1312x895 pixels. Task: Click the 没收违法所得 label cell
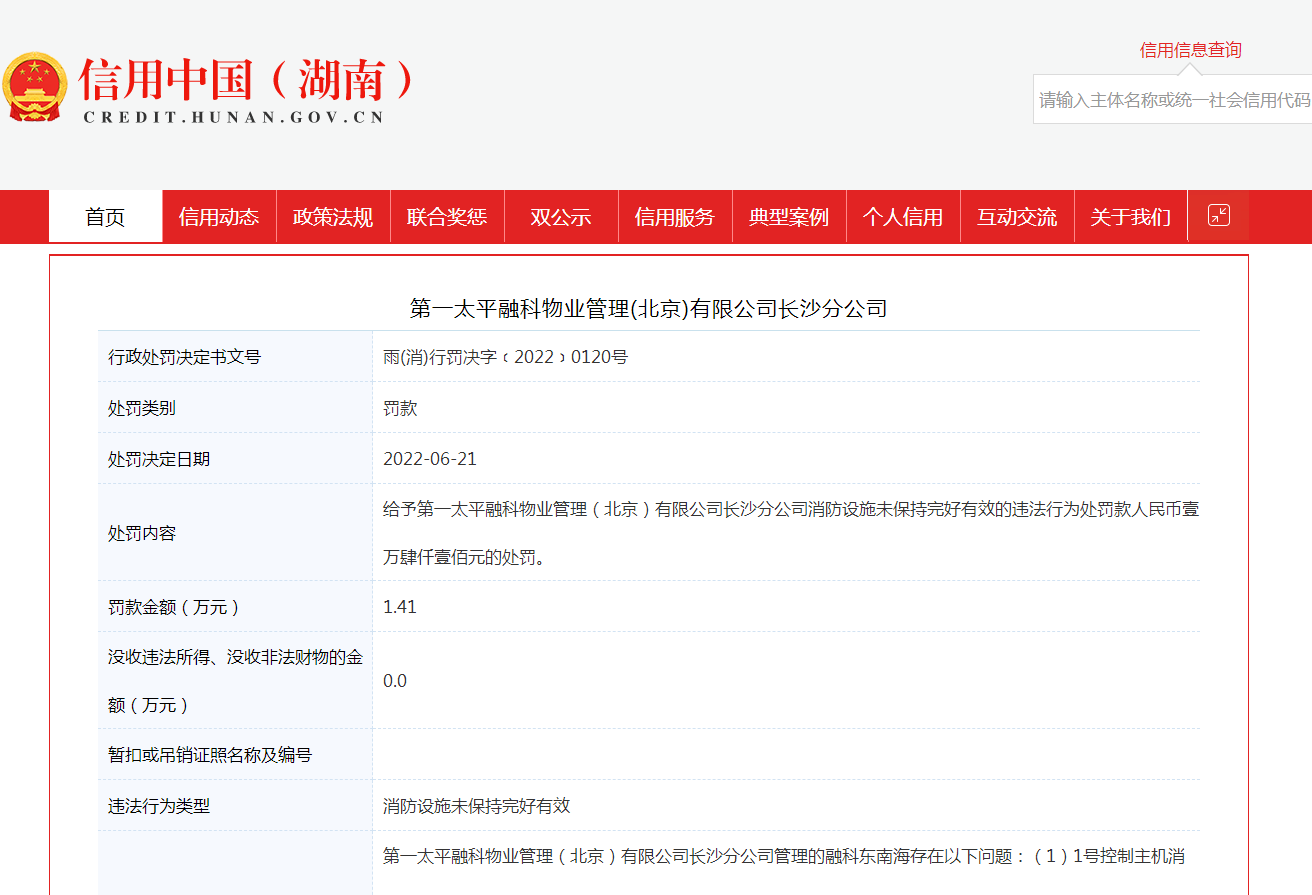(x=236, y=681)
